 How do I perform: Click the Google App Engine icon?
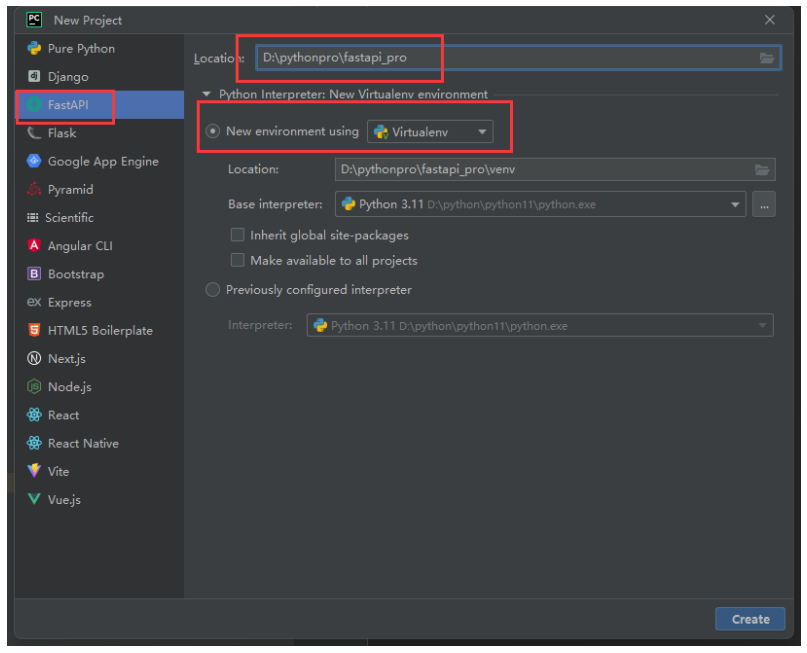tap(34, 161)
